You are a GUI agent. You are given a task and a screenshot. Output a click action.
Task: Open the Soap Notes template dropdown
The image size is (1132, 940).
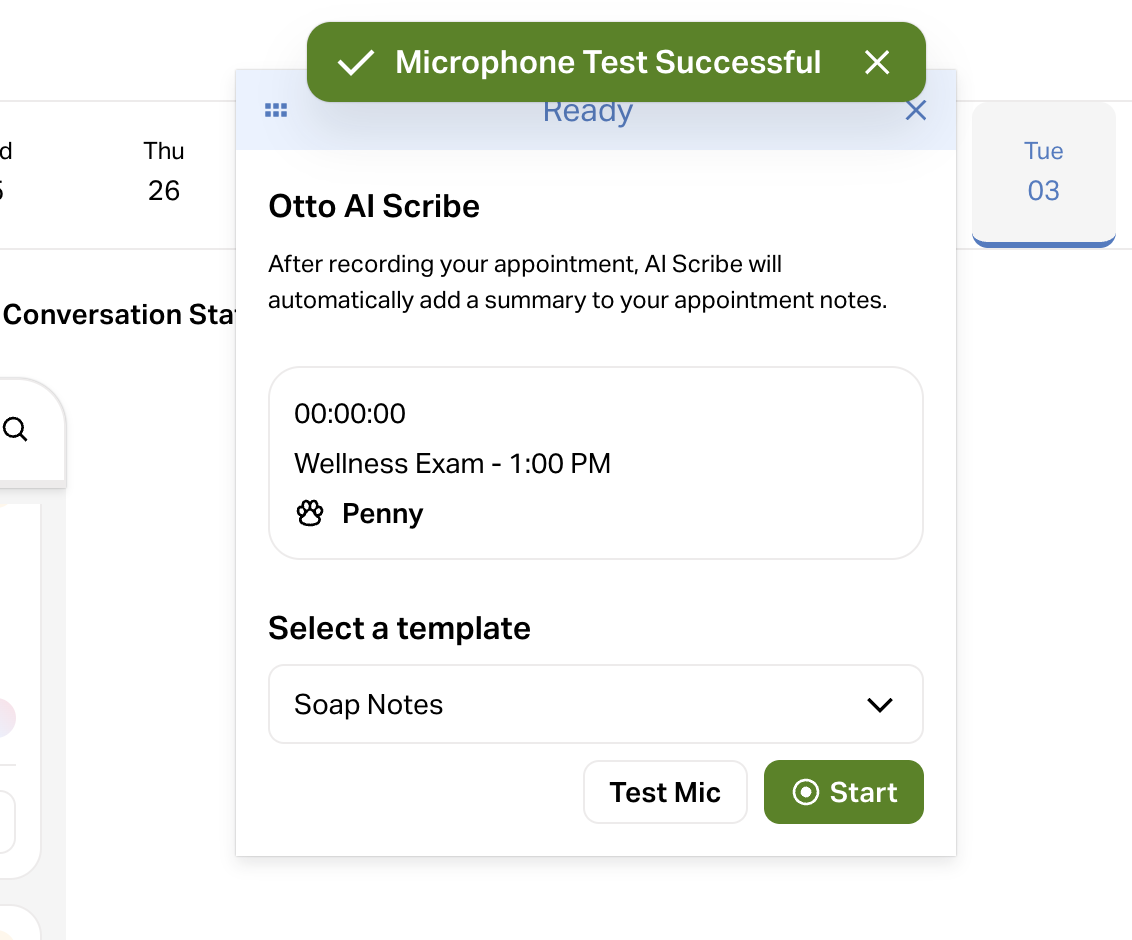point(595,705)
